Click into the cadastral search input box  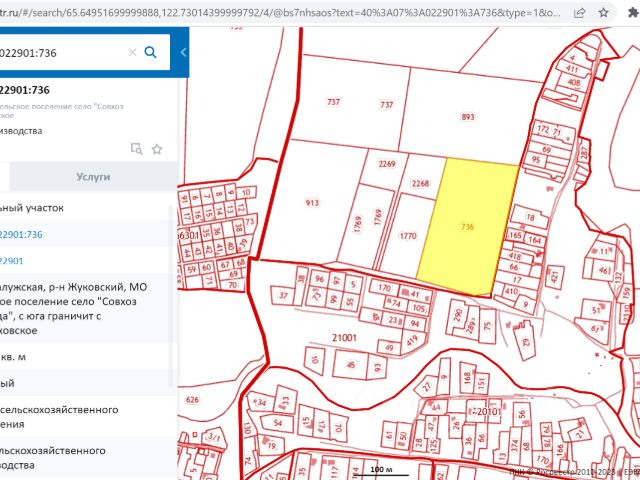(x=60, y=52)
